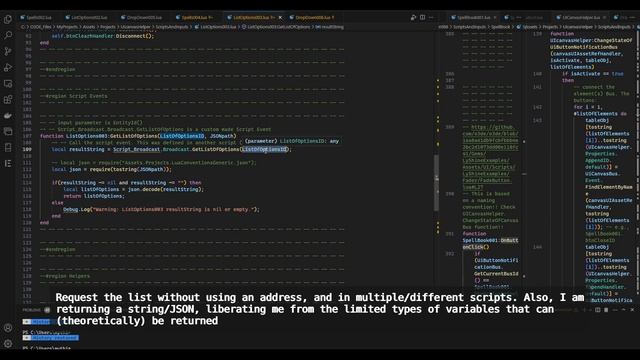The width and height of the screenshot is (640, 360).
Task: Open the Run and Debug view
Action: [8, 67]
